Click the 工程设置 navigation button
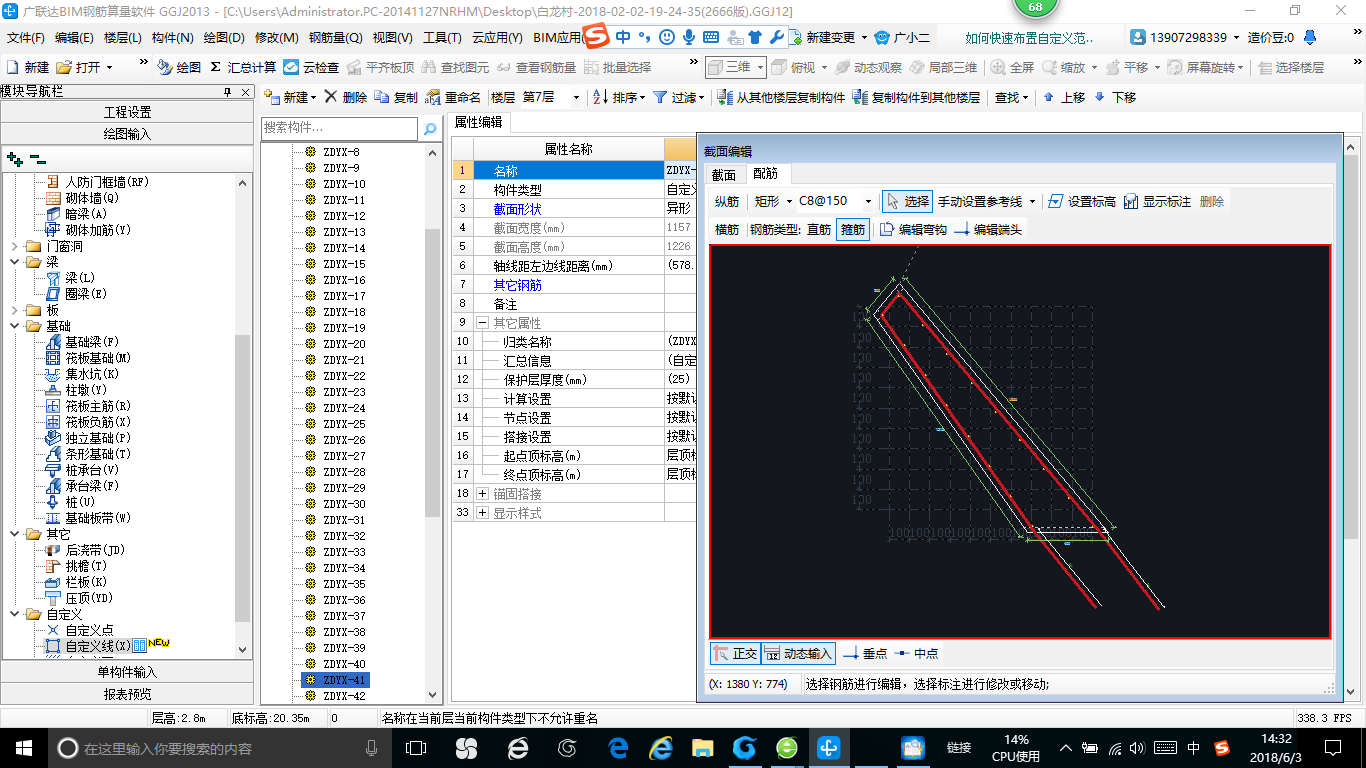The width and height of the screenshot is (1366, 768). pos(127,112)
